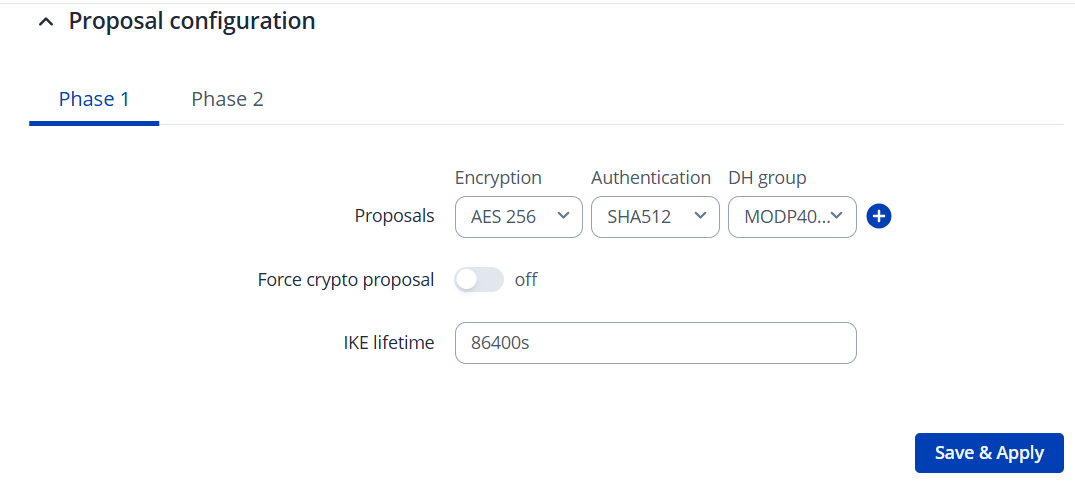This screenshot has height=493, width=1075.
Task: Click the arrow in the SHA512 dropdown
Action: (x=700, y=215)
